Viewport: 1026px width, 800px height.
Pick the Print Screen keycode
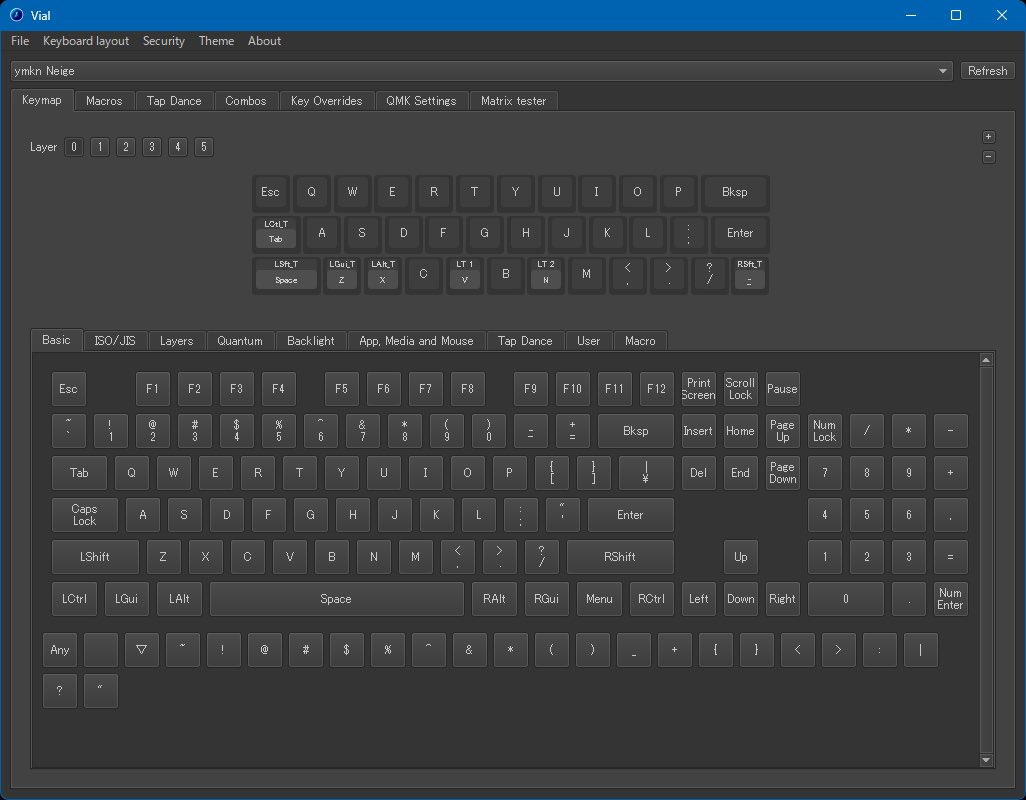(x=698, y=389)
